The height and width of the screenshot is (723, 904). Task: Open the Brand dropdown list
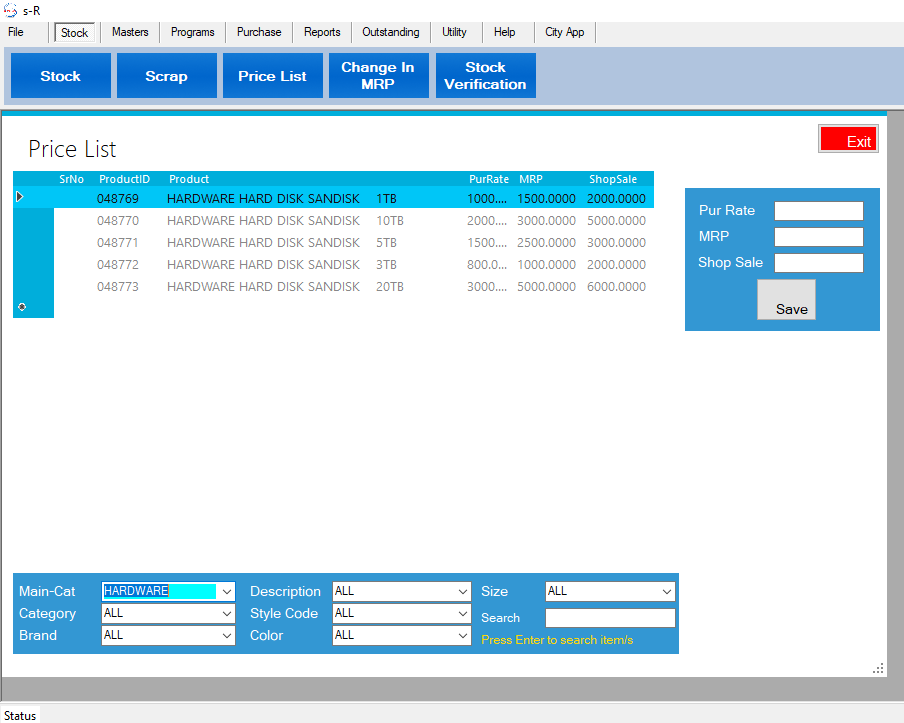click(226, 635)
